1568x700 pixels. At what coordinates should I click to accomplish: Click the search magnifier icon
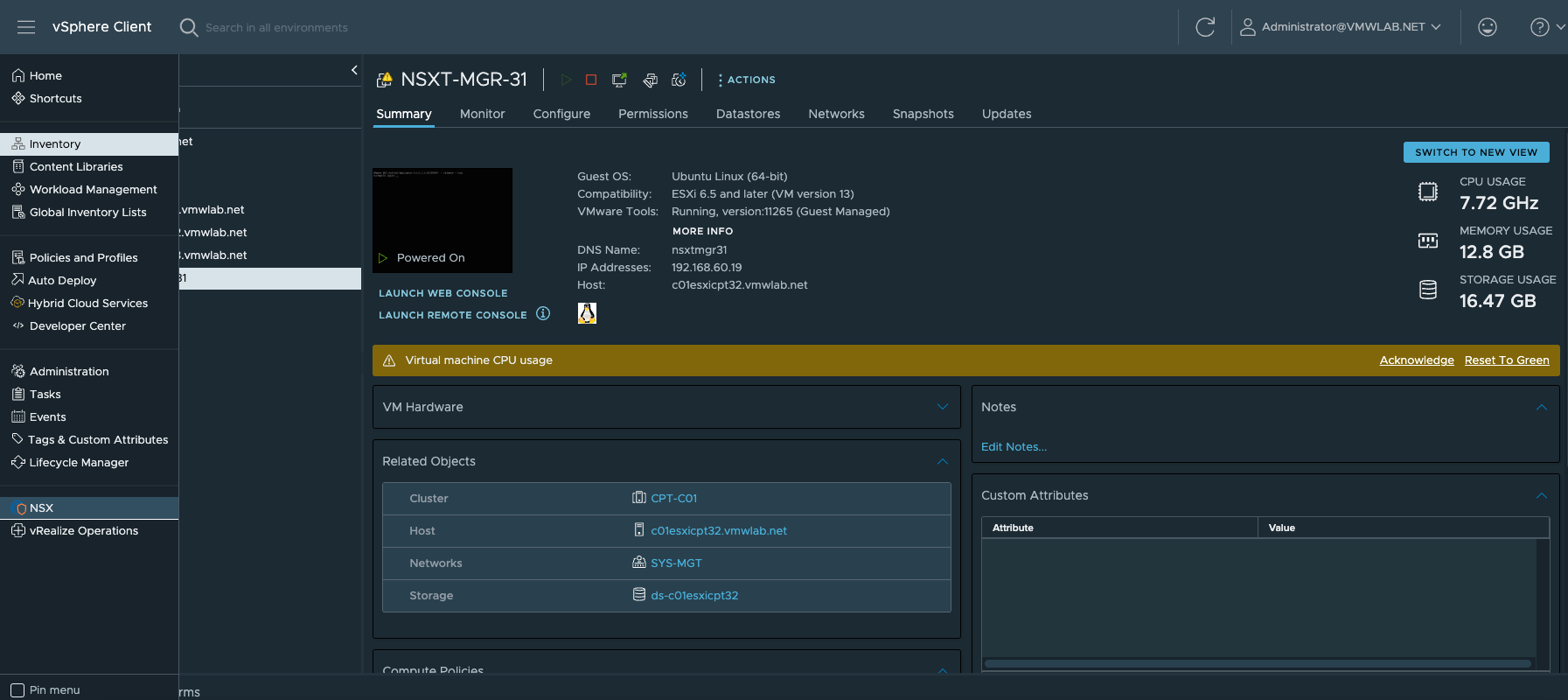(x=188, y=27)
